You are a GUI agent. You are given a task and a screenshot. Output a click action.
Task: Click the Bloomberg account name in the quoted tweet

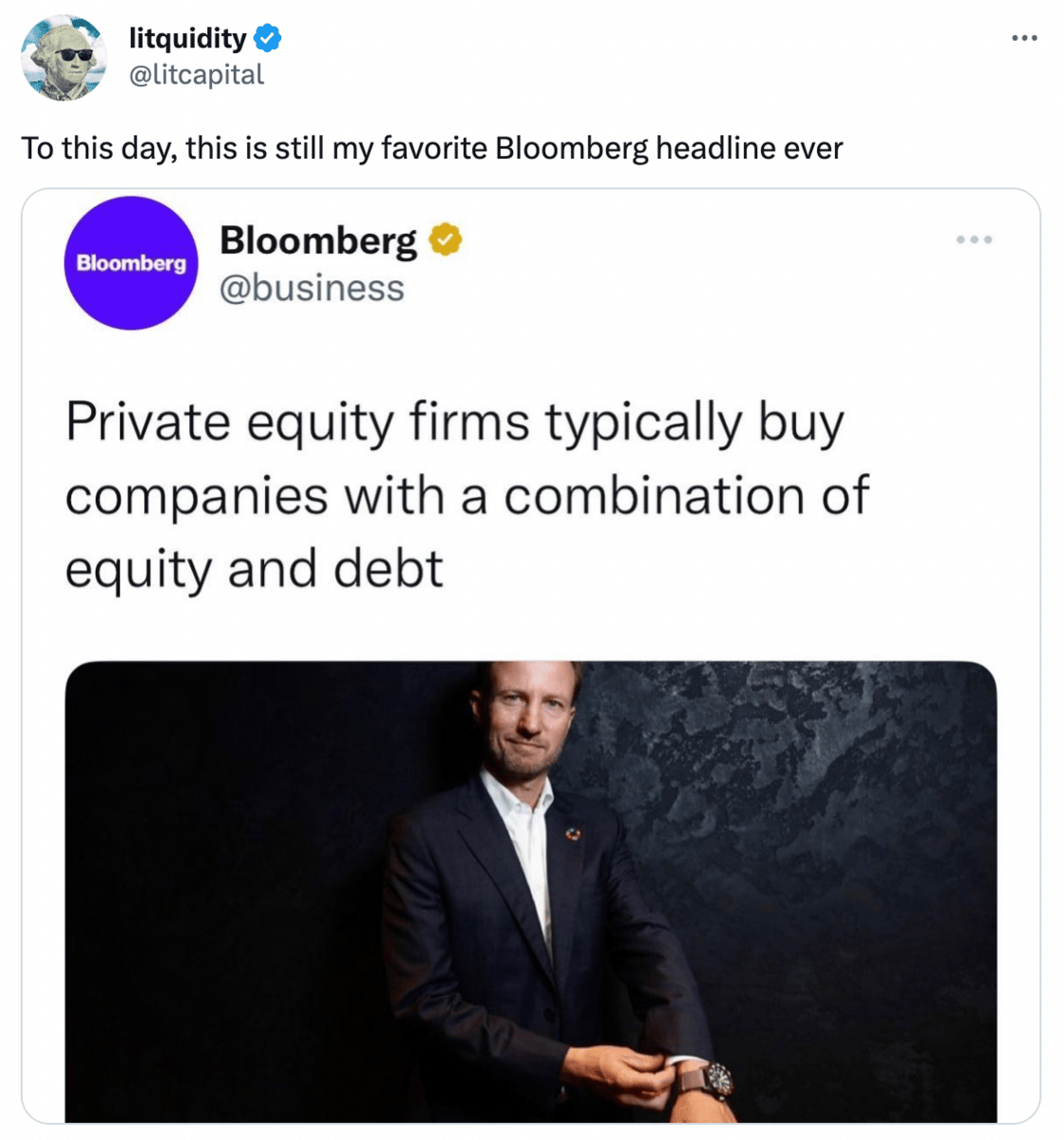(317, 240)
